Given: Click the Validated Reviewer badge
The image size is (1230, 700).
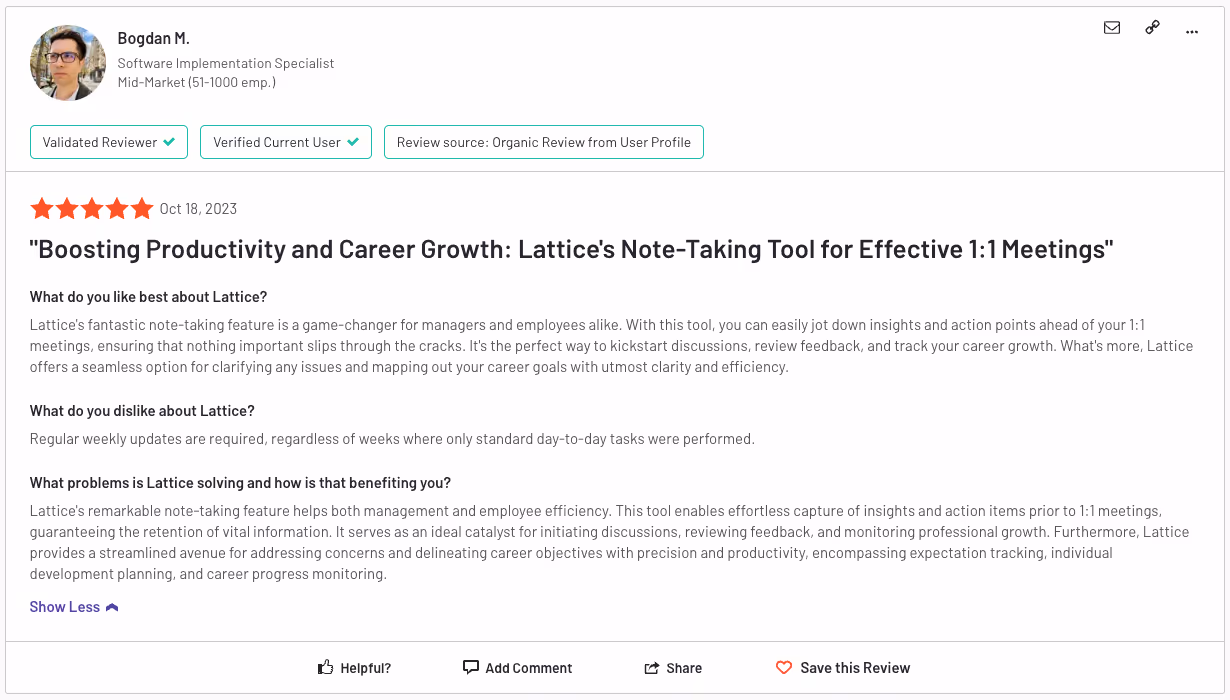Looking at the screenshot, I should click(x=109, y=142).
